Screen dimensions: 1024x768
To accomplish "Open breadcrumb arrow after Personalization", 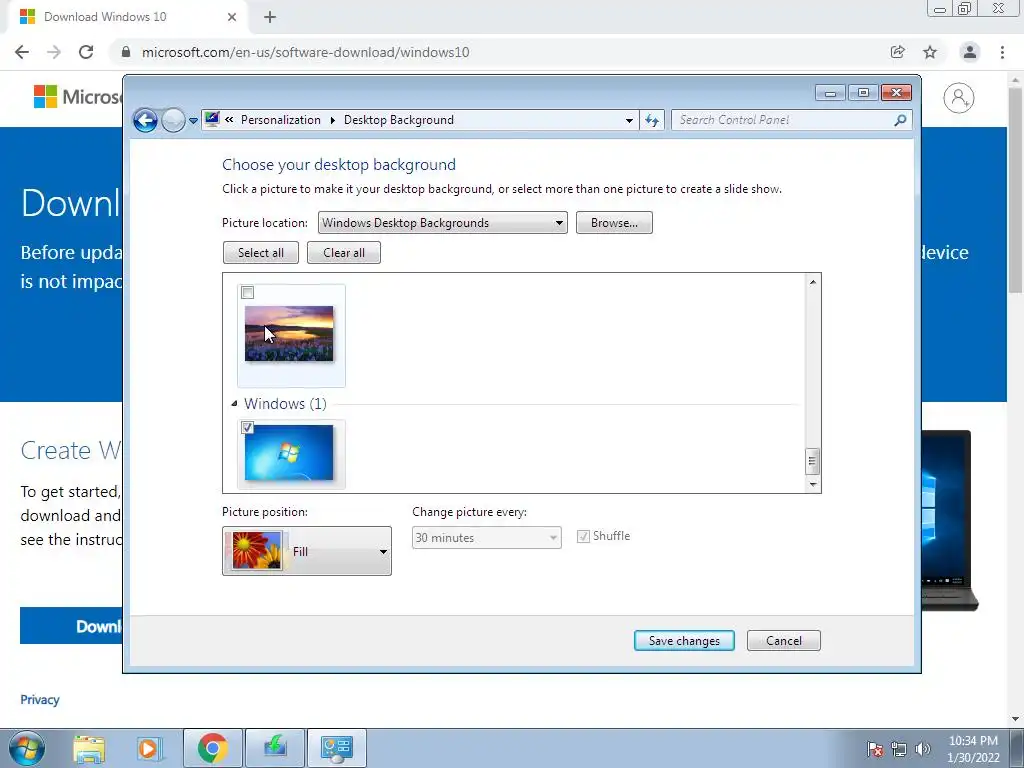I will pyautogui.click(x=332, y=120).
